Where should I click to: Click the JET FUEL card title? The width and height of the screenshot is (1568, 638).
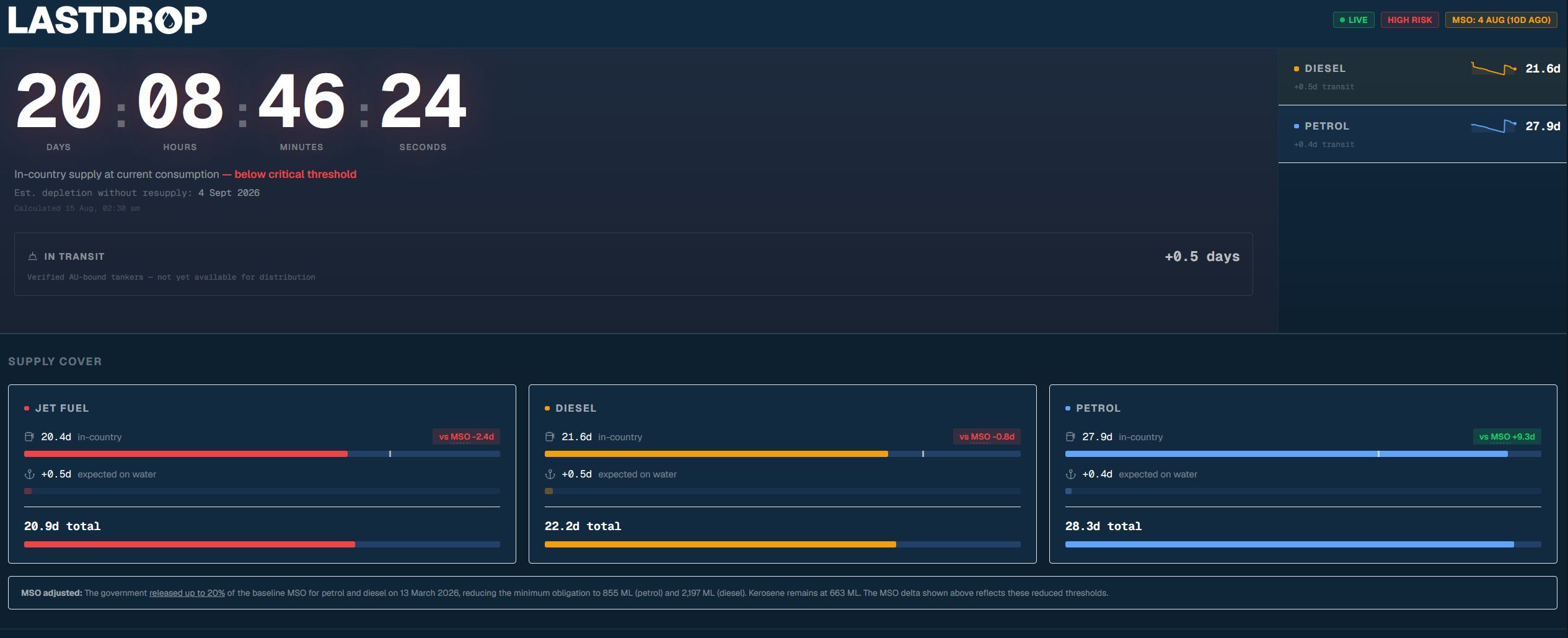[x=62, y=409]
